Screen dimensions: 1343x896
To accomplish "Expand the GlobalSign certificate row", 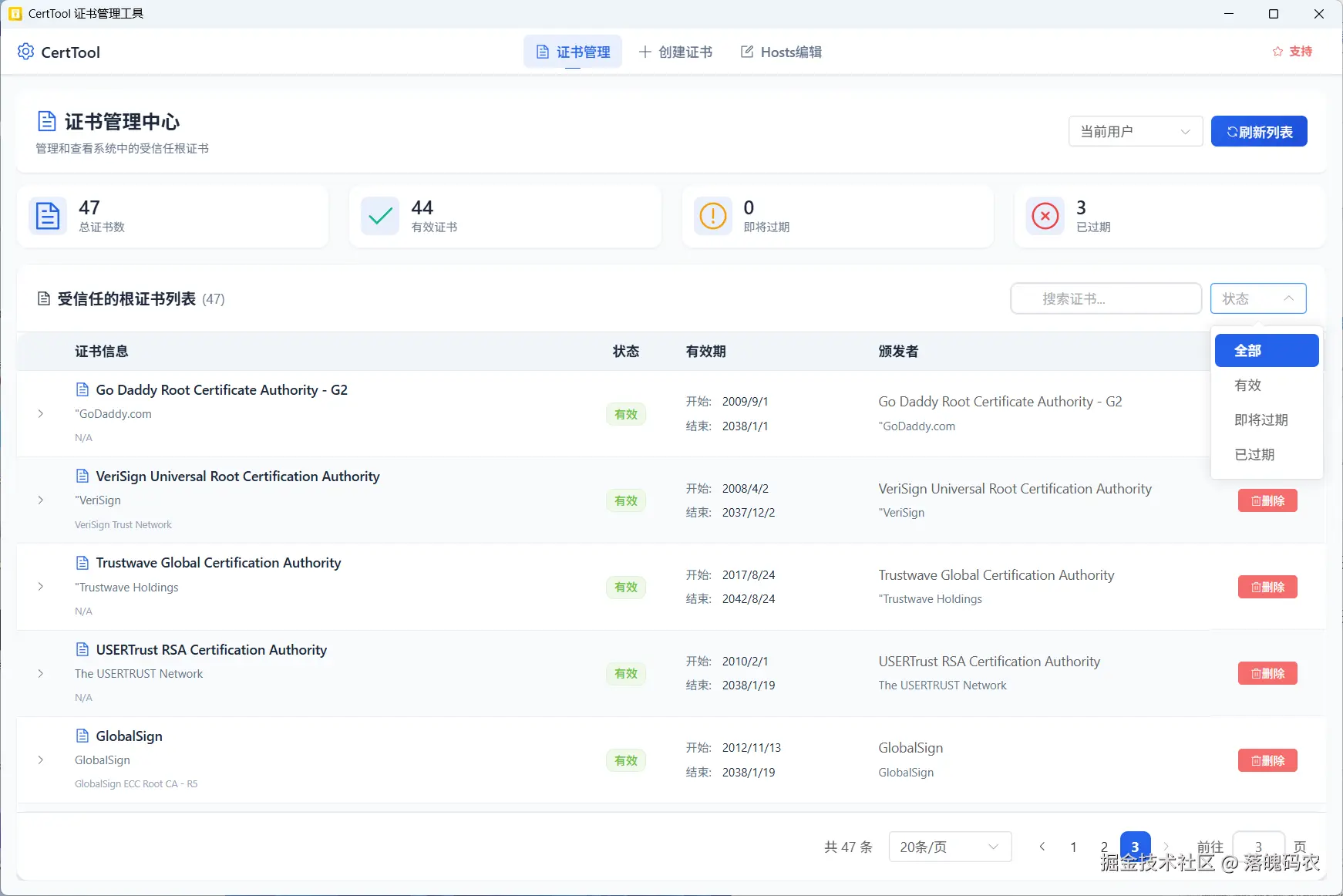I will pos(41,760).
